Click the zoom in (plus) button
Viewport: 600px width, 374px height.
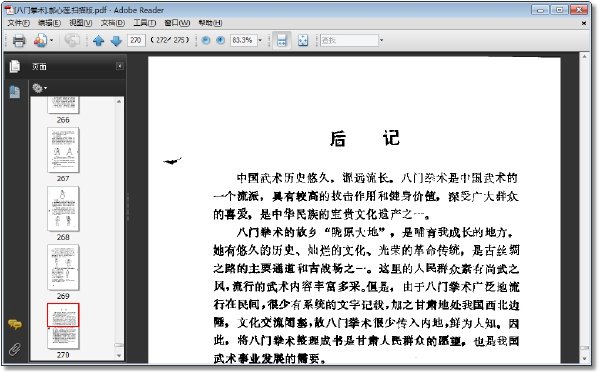[220, 40]
